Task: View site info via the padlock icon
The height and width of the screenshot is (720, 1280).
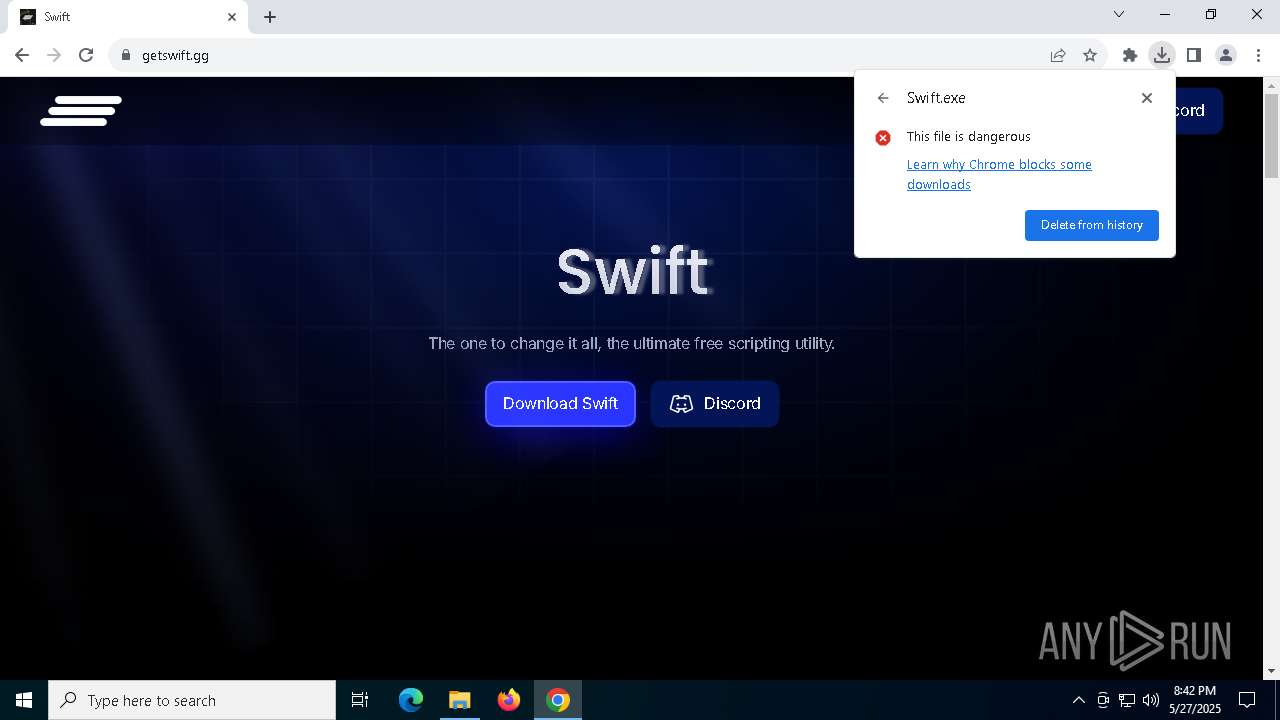Action: (125, 55)
